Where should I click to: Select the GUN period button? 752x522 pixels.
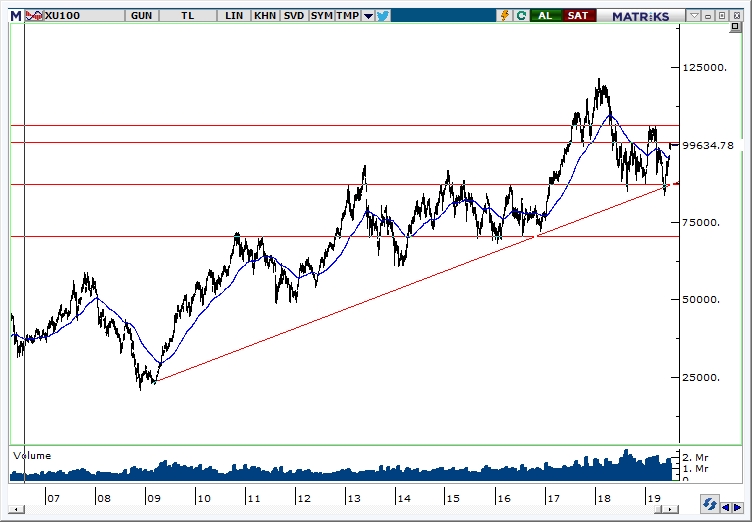click(141, 16)
